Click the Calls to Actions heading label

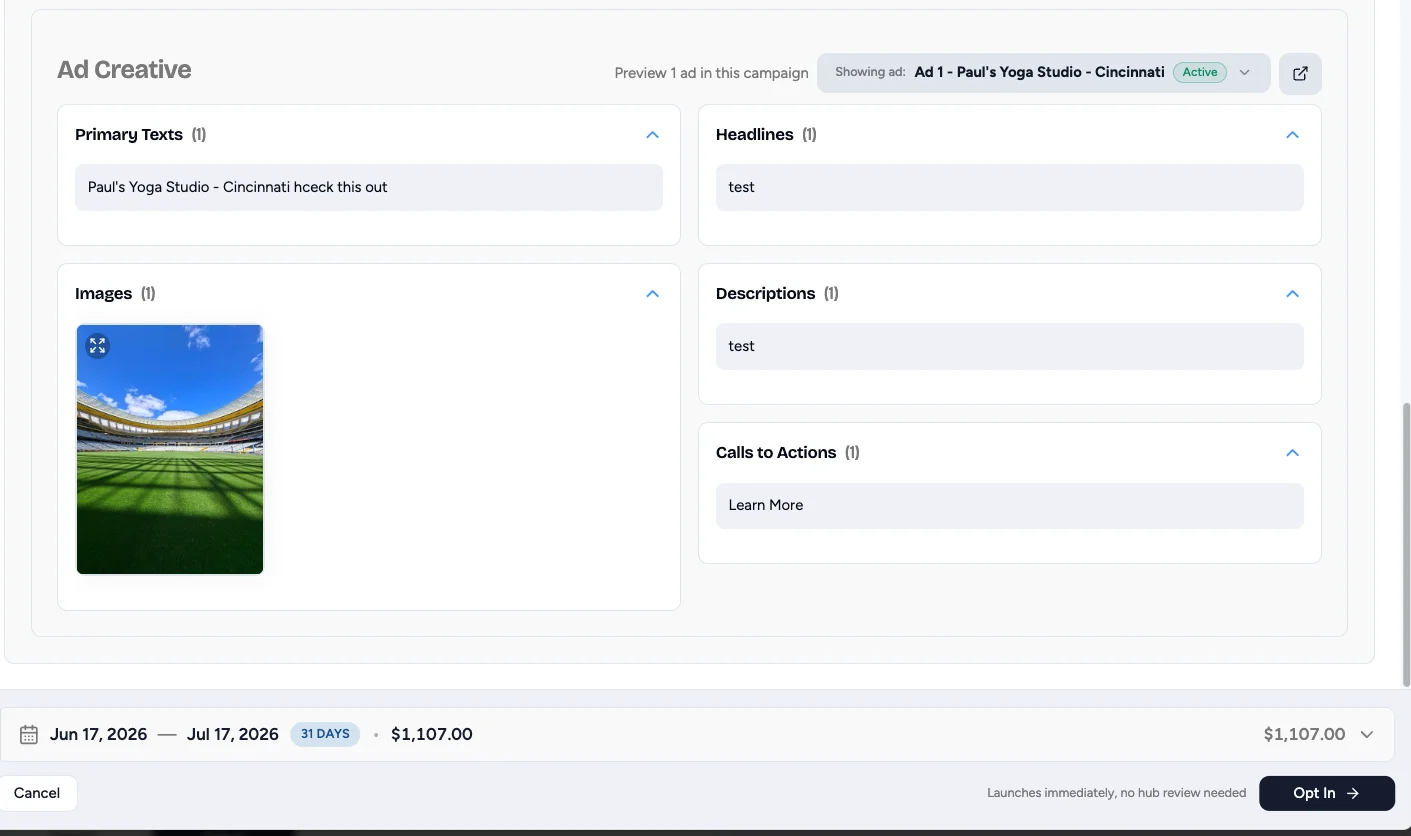point(776,452)
